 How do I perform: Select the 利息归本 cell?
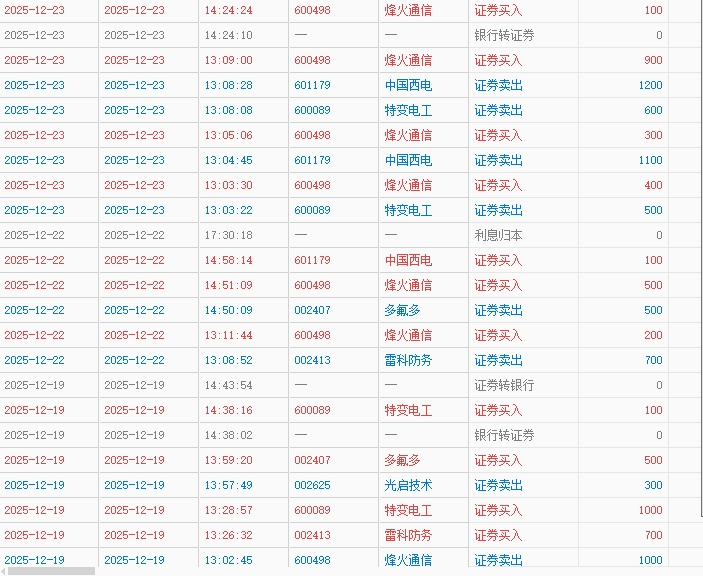point(499,235)
